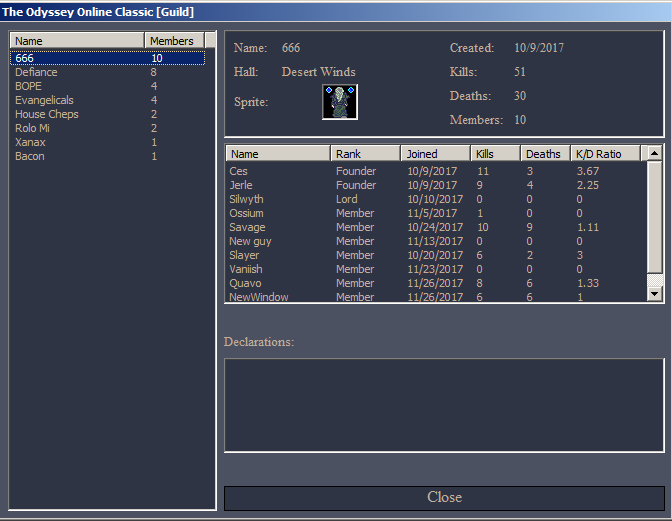Choose Evangelicals in guild list

[x=44, y=101]
